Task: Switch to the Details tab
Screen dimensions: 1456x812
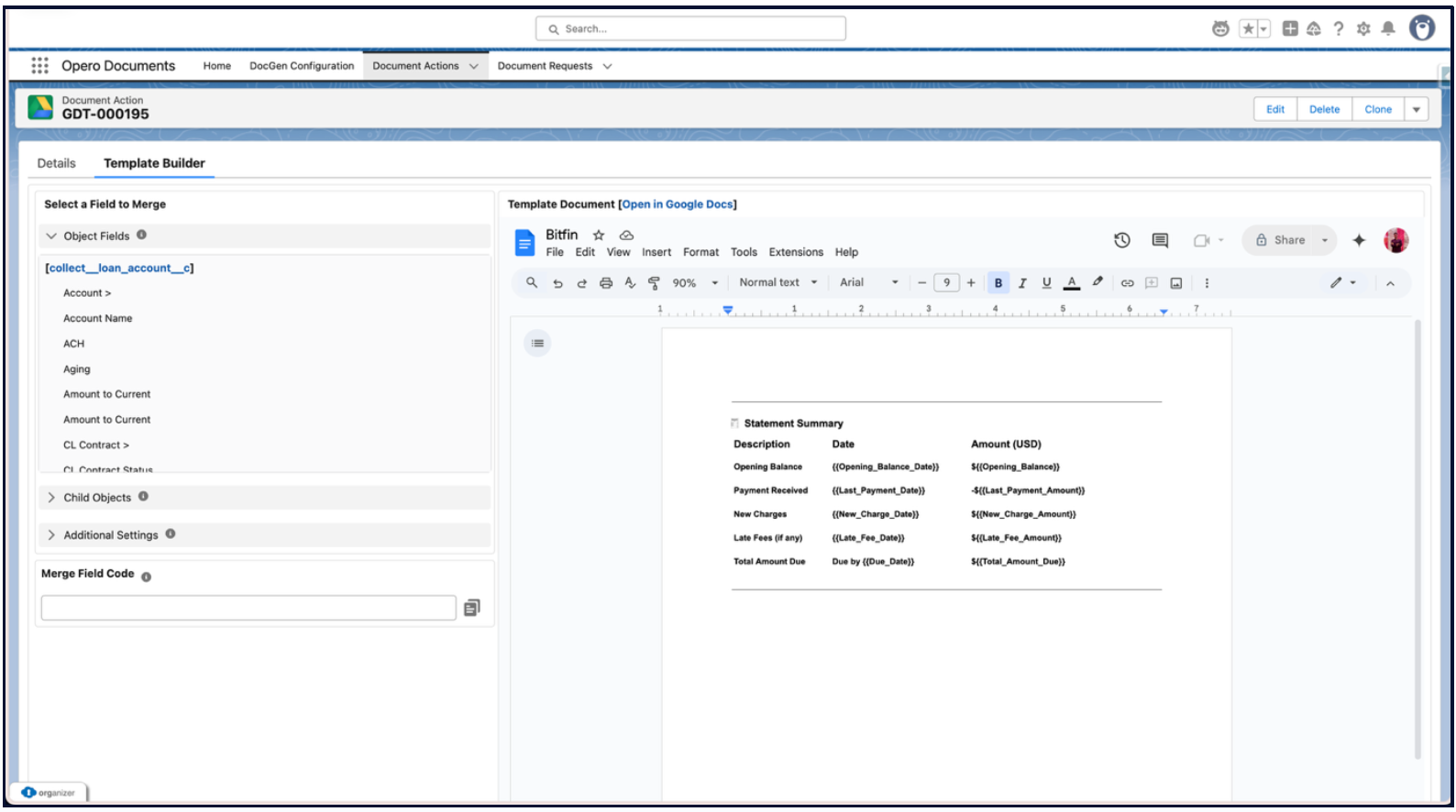Action: 56,163
